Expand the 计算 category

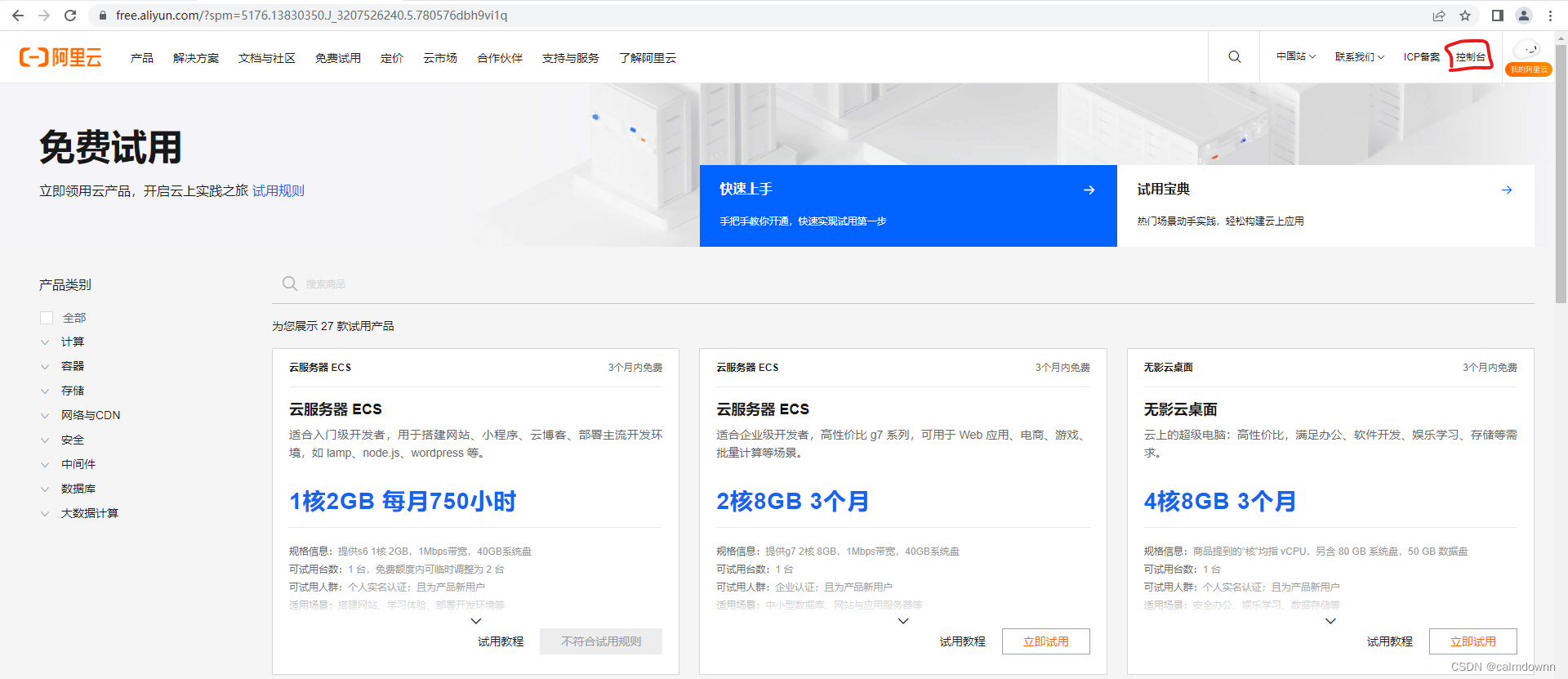coord(45,342)
